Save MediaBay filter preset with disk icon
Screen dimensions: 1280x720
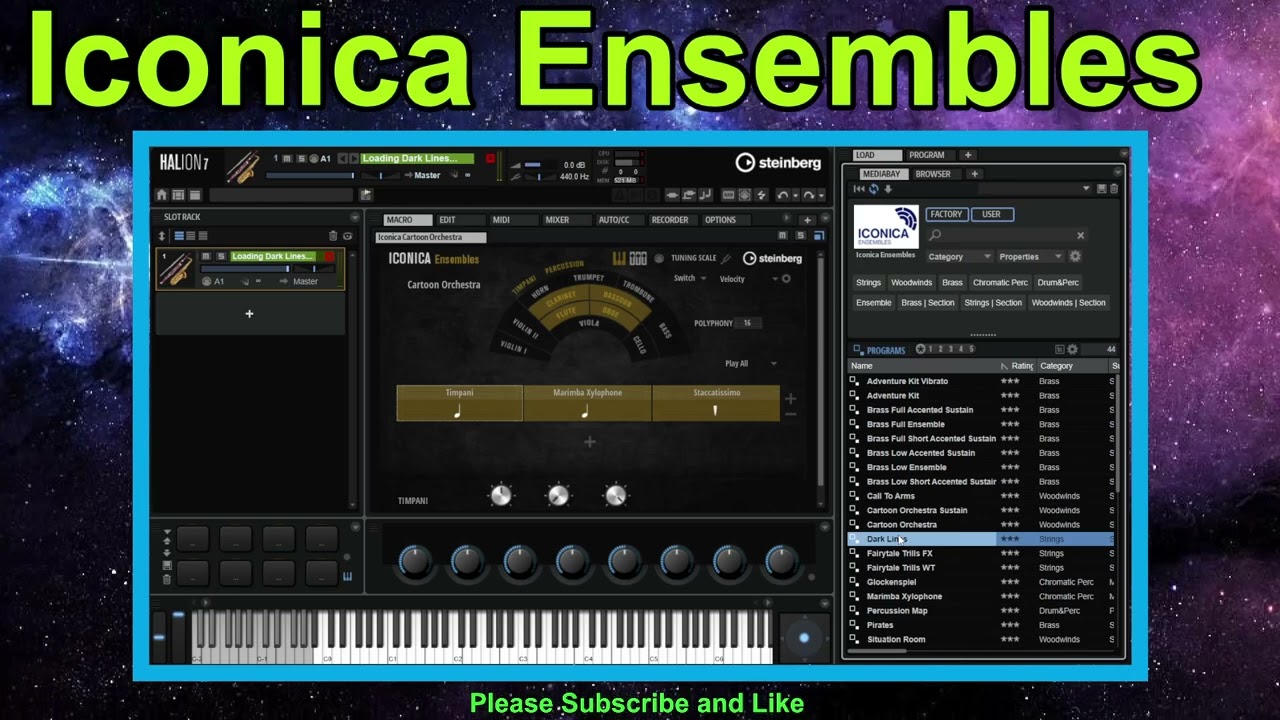tap(1101, 189)
